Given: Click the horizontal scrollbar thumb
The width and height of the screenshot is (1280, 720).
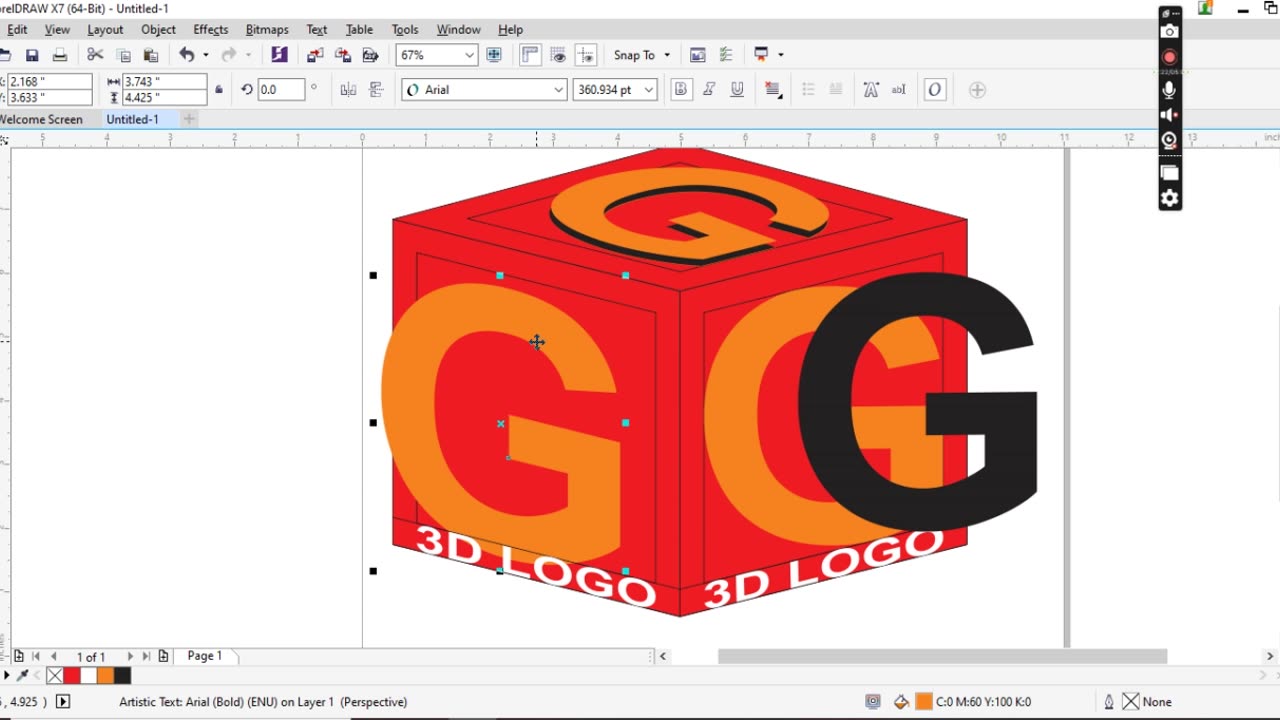Looking at the screenshot, I should tap(942, 656).
